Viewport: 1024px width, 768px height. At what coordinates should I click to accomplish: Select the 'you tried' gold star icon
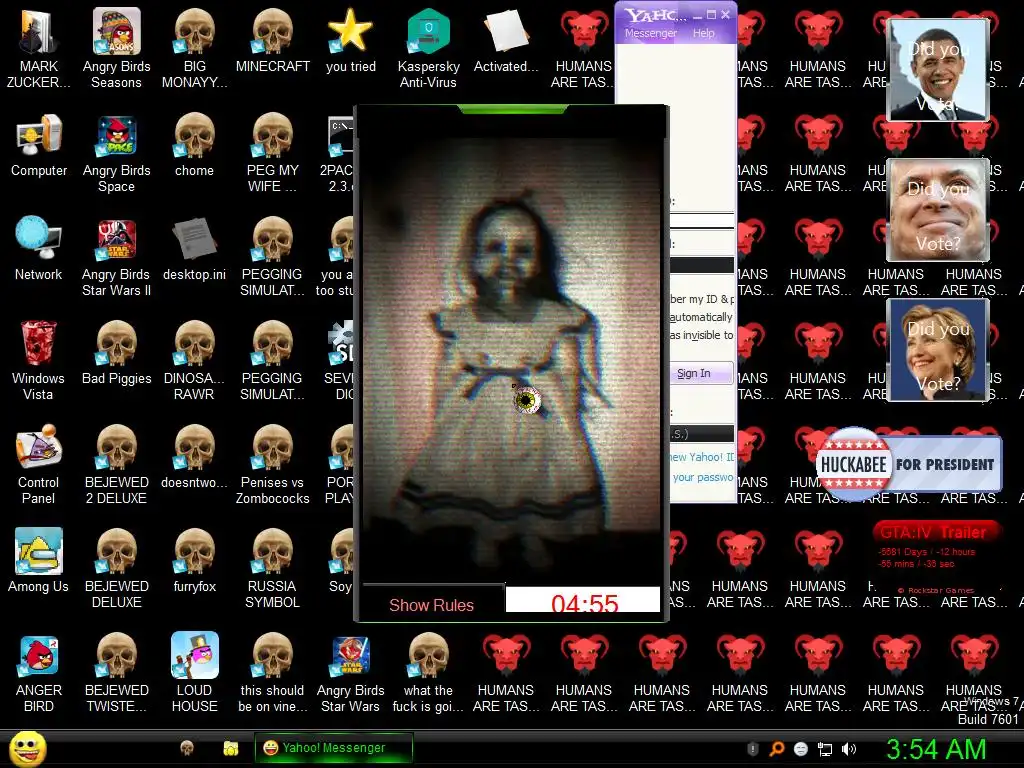point(351,41)
